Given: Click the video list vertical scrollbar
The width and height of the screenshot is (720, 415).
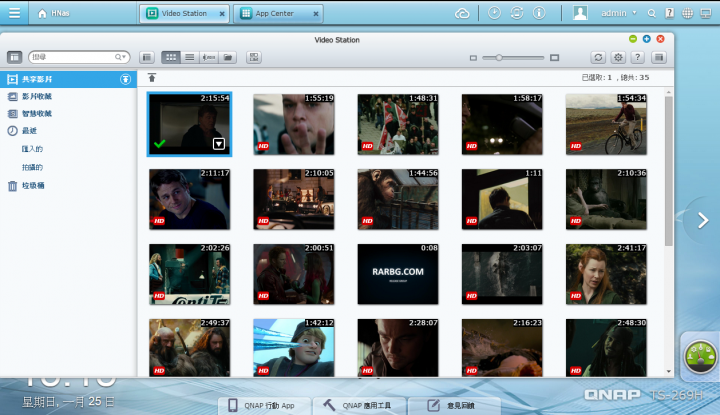Looking at the screenshot, I should [x=669, y=170].
